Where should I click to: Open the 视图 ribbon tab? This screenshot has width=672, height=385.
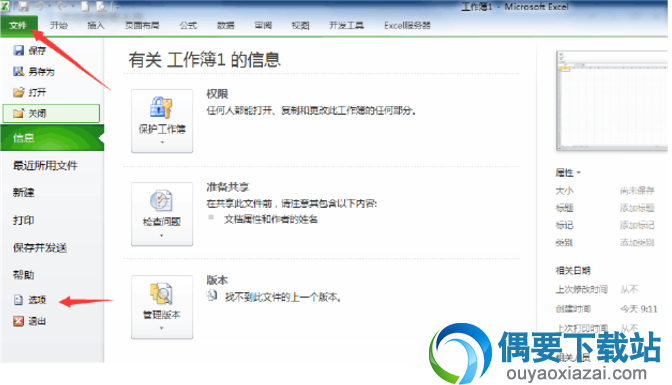[x=300, y=25]
